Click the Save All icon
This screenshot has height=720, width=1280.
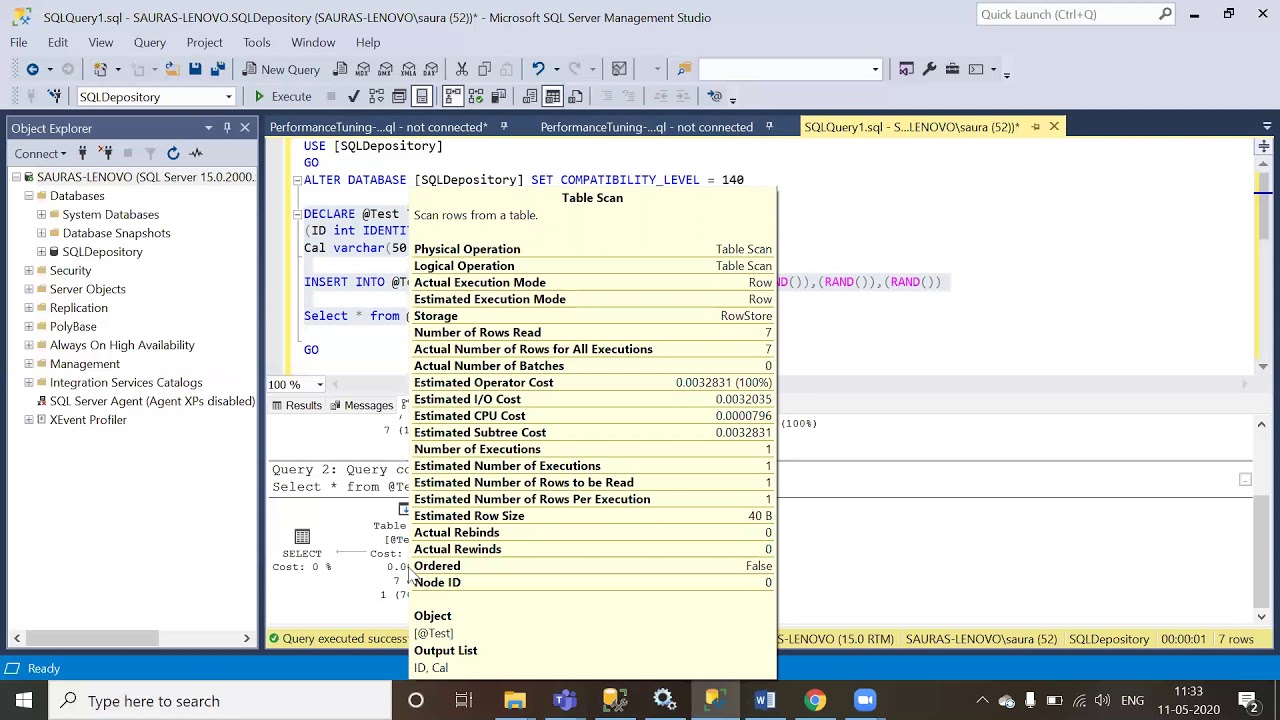click(219, 69)
